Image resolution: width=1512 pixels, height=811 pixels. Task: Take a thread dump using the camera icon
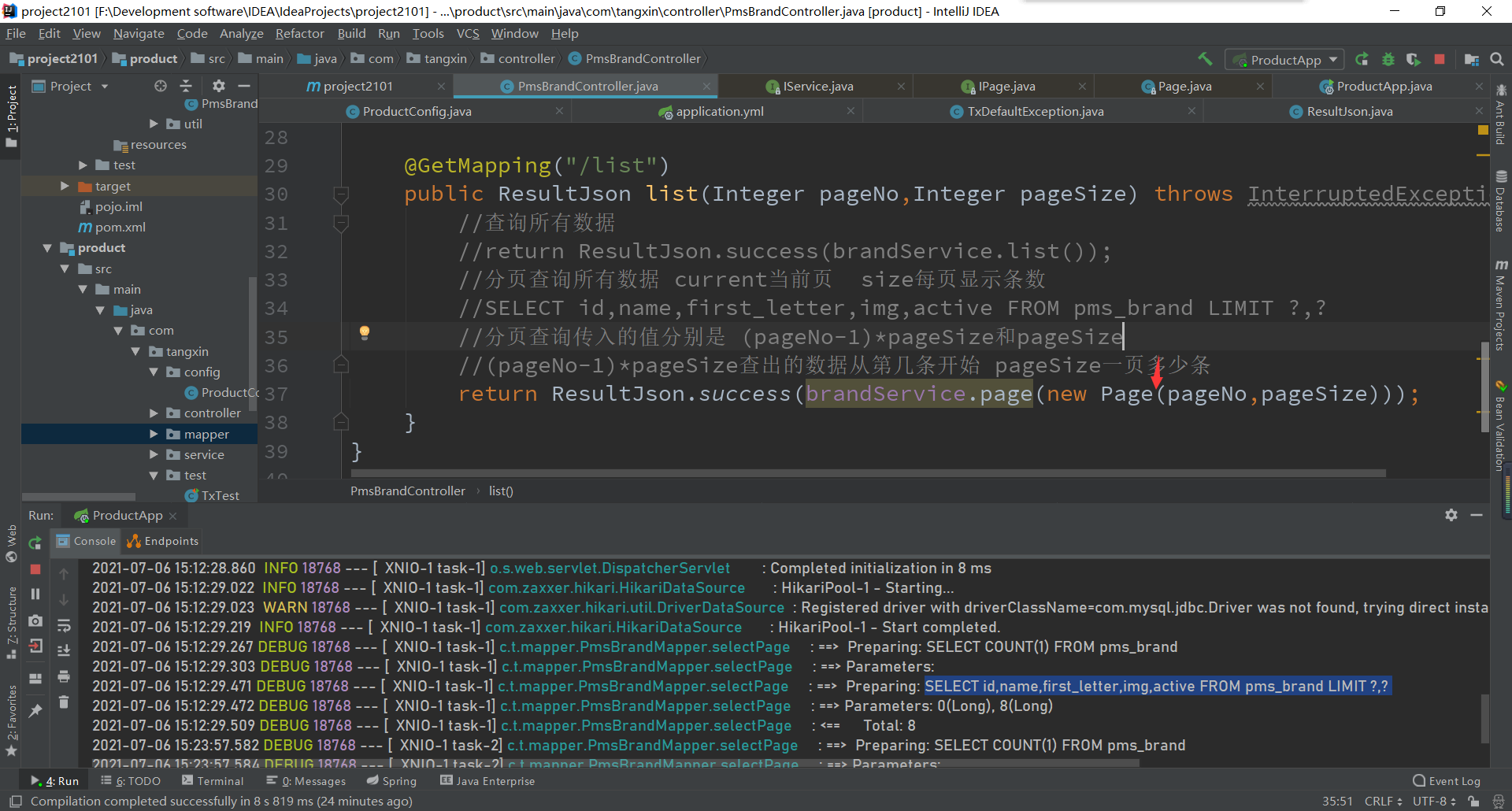point(35,622)
